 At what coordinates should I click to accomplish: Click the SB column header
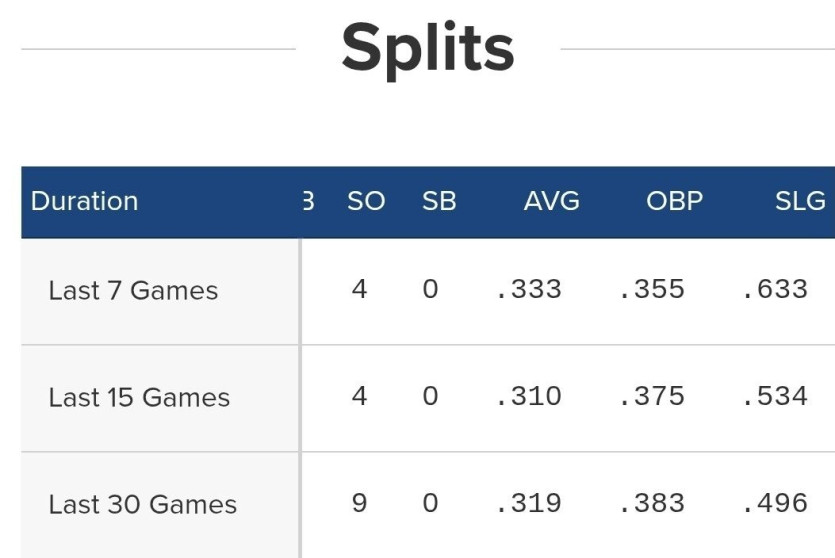439,201
